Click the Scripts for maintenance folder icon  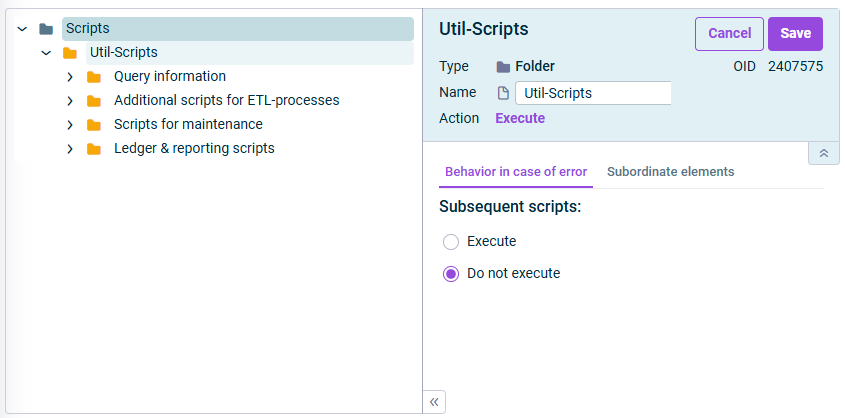pos(94,125)
